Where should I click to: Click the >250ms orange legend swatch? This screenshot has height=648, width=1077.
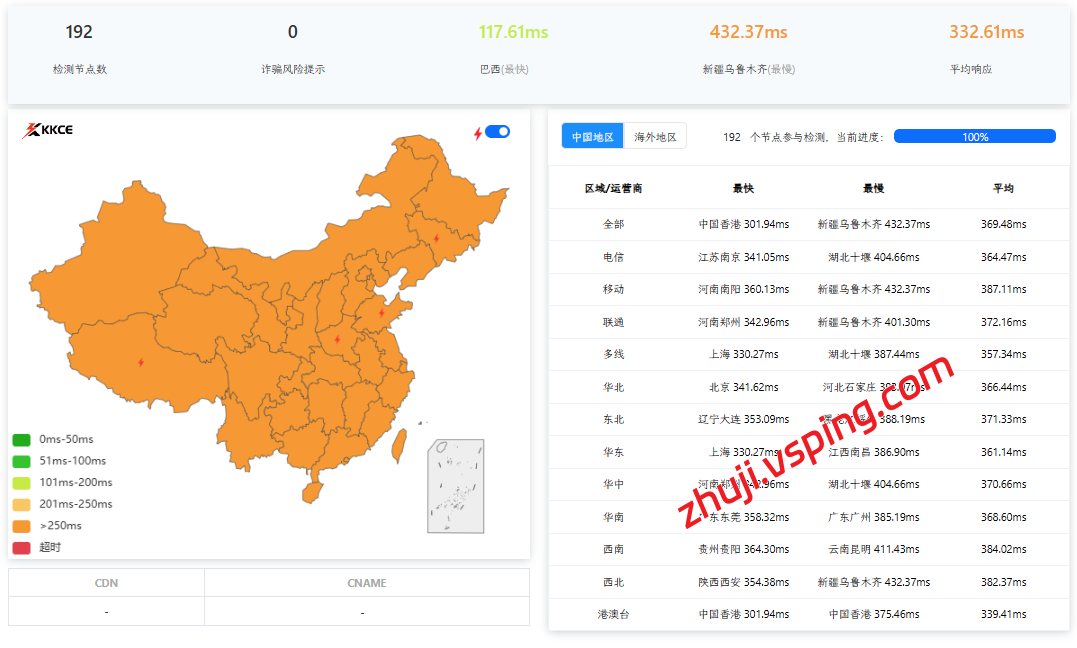click(x=22, y=526)
